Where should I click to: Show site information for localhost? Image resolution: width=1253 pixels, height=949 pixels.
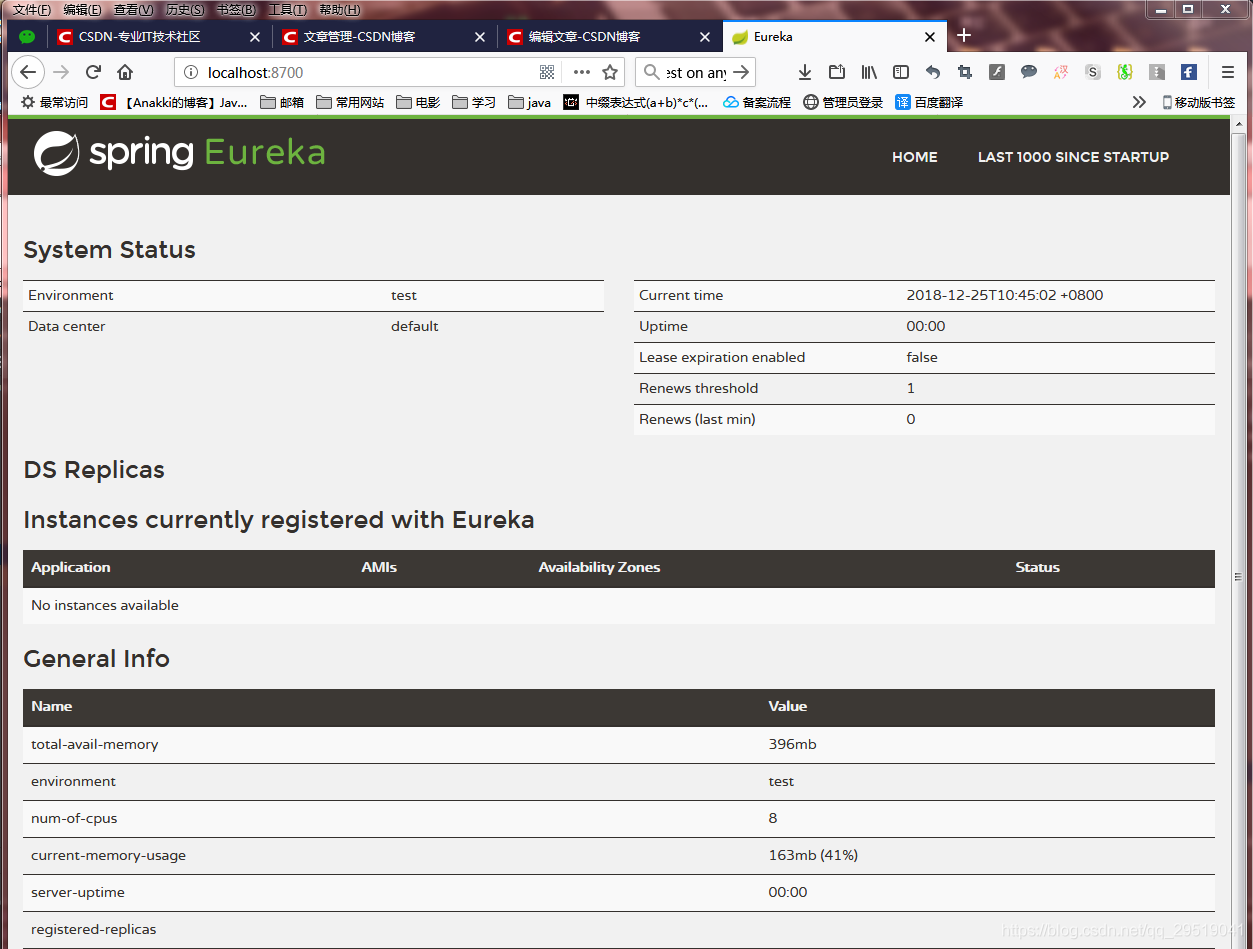point(191,72)
